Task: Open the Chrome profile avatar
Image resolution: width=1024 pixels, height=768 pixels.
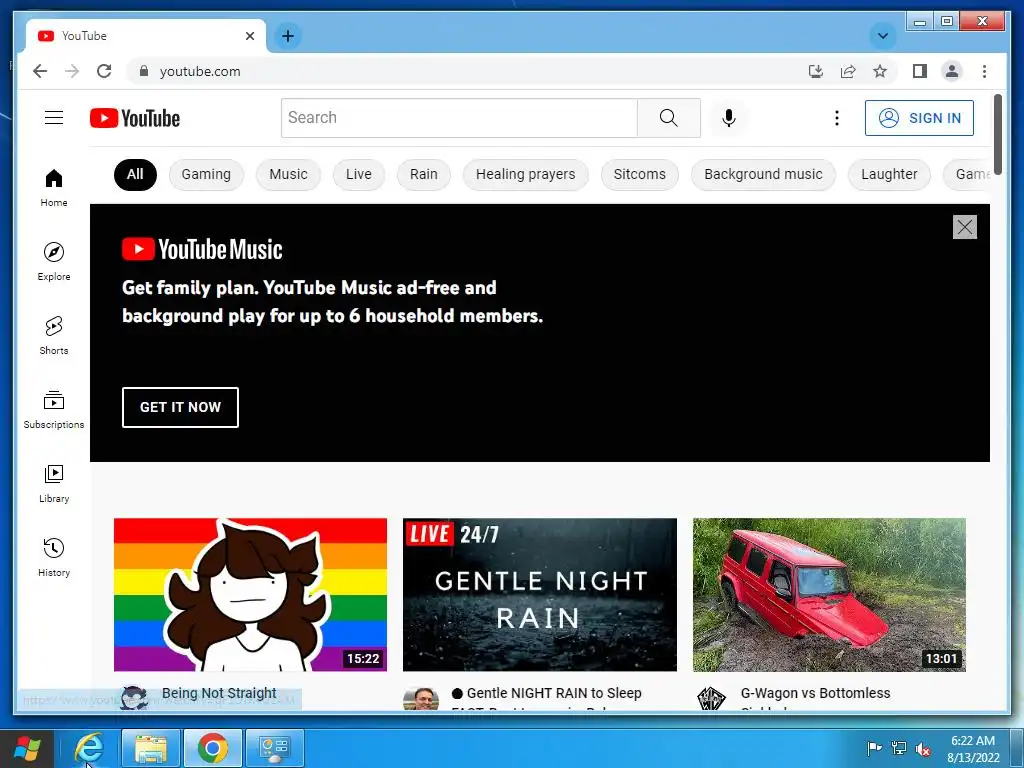Action: coord(952,71)
